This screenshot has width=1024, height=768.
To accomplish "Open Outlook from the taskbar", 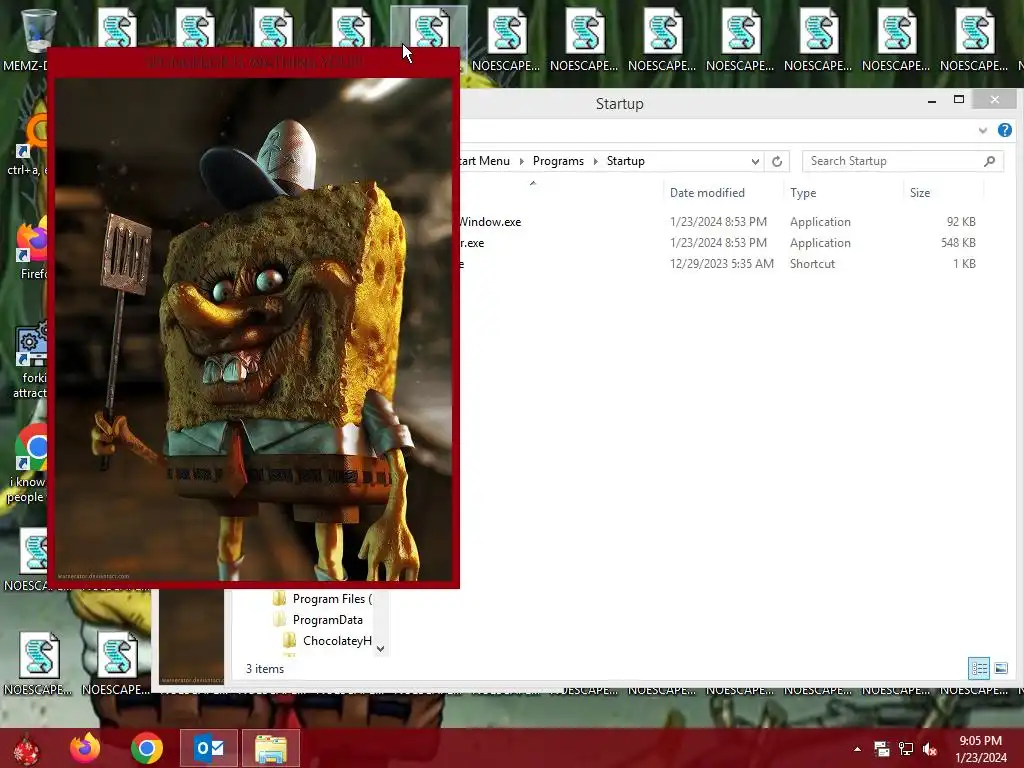I will click(209, 748).
